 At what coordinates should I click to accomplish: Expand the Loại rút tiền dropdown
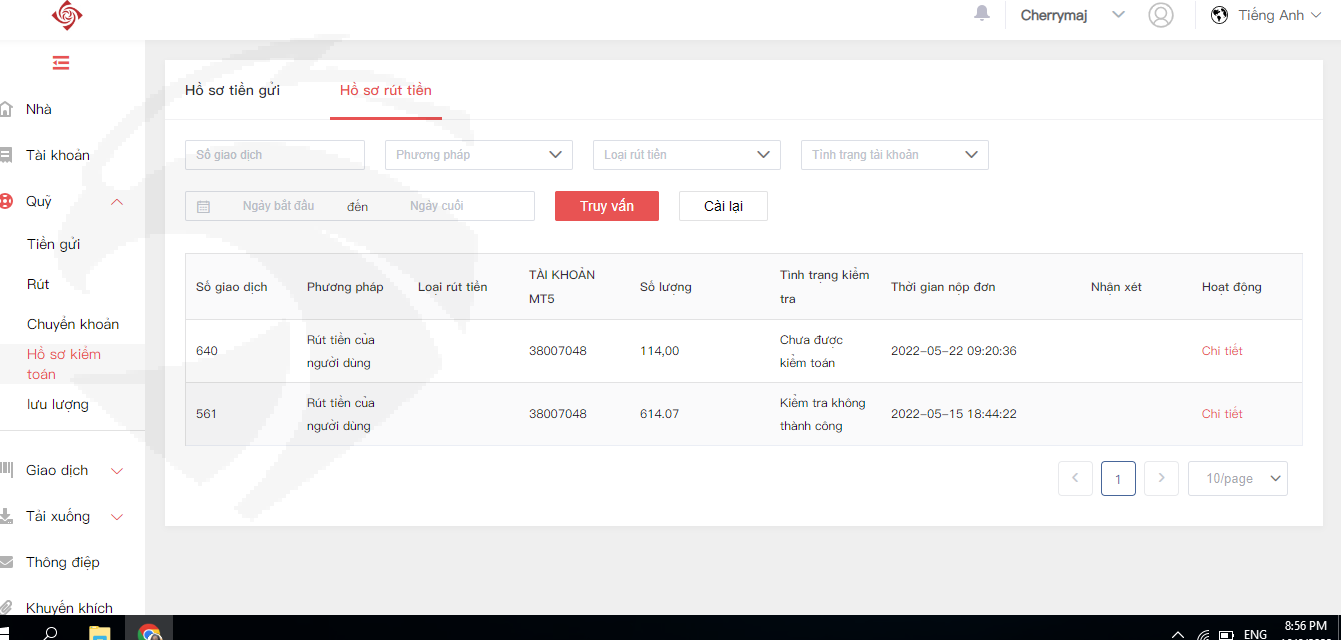pos(686,155)
